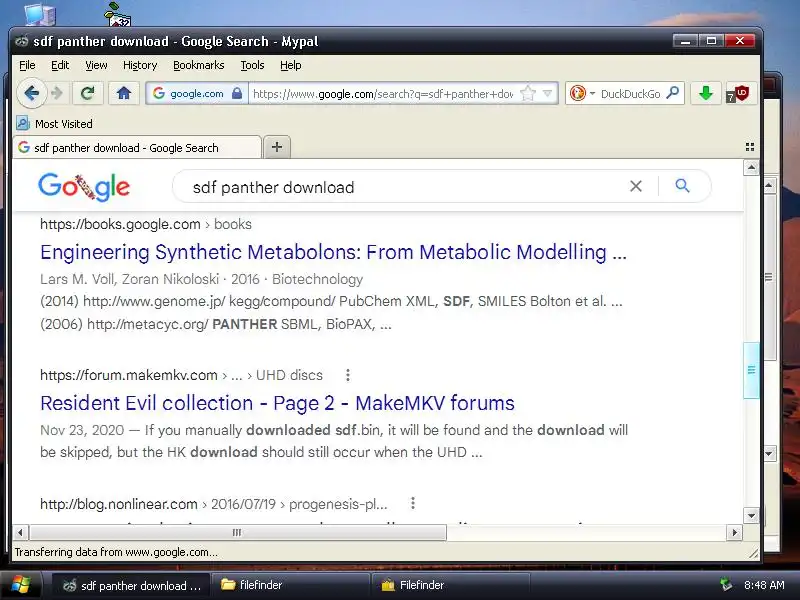Click the blue Google search magnifier
800x600 pixels.
pyautogui.click(x=682, y=186)
